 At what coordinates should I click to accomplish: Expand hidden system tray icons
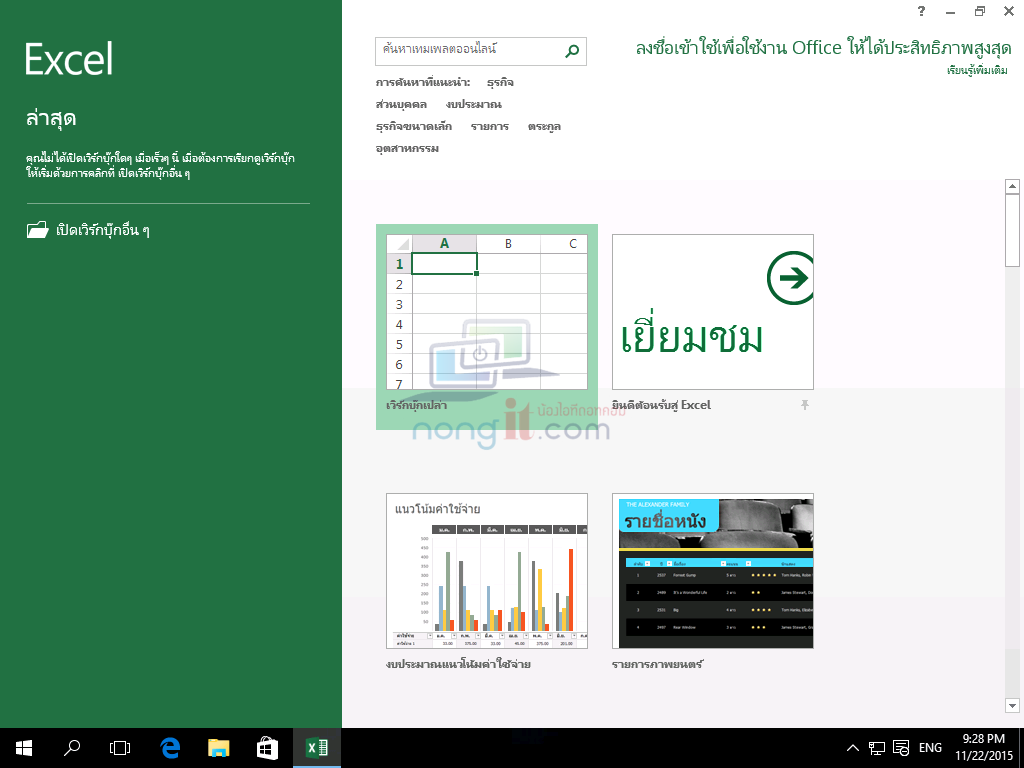coord(852,747)
